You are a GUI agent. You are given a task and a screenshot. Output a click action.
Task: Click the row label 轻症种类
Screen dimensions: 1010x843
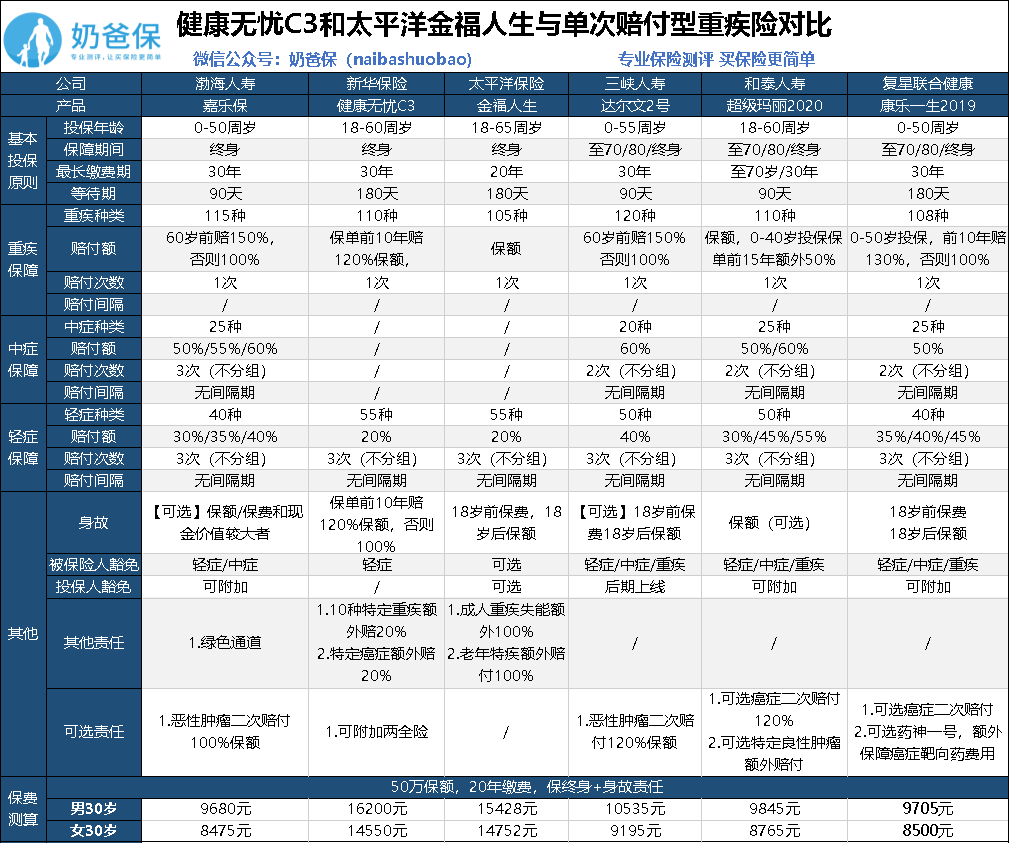(x=93, y=415)
